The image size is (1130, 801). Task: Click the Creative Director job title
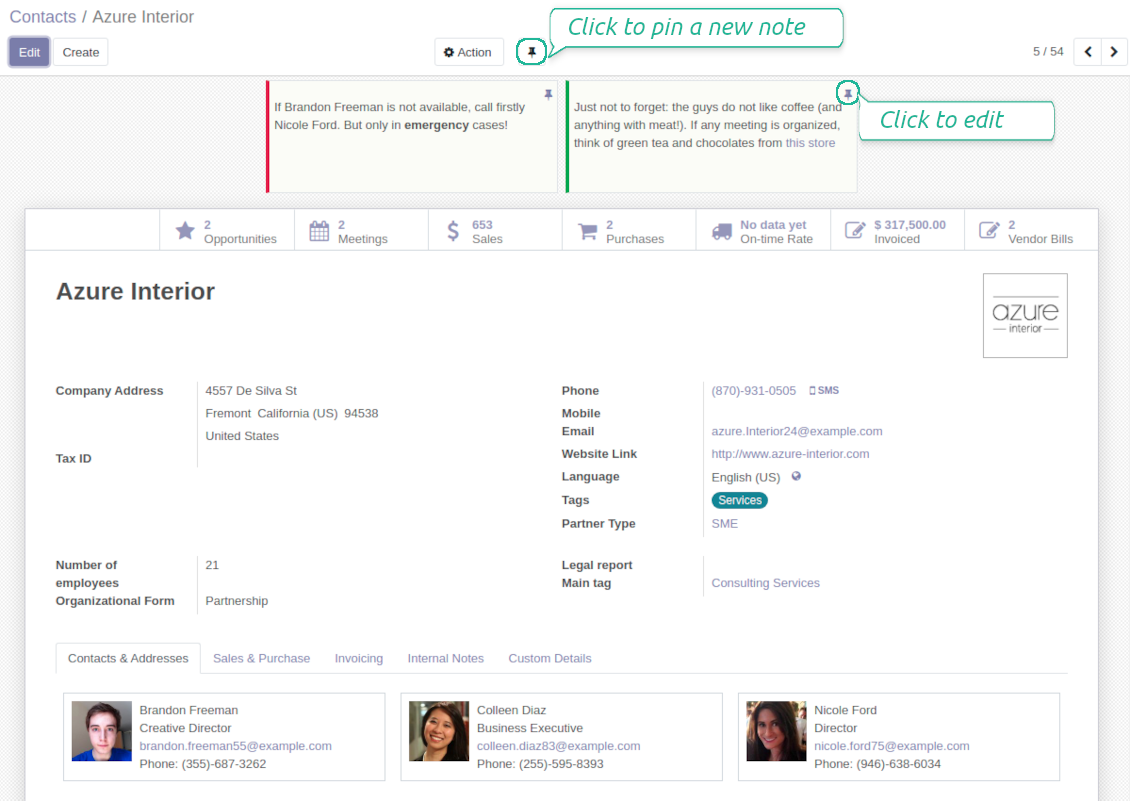click(x=185, y=728)
